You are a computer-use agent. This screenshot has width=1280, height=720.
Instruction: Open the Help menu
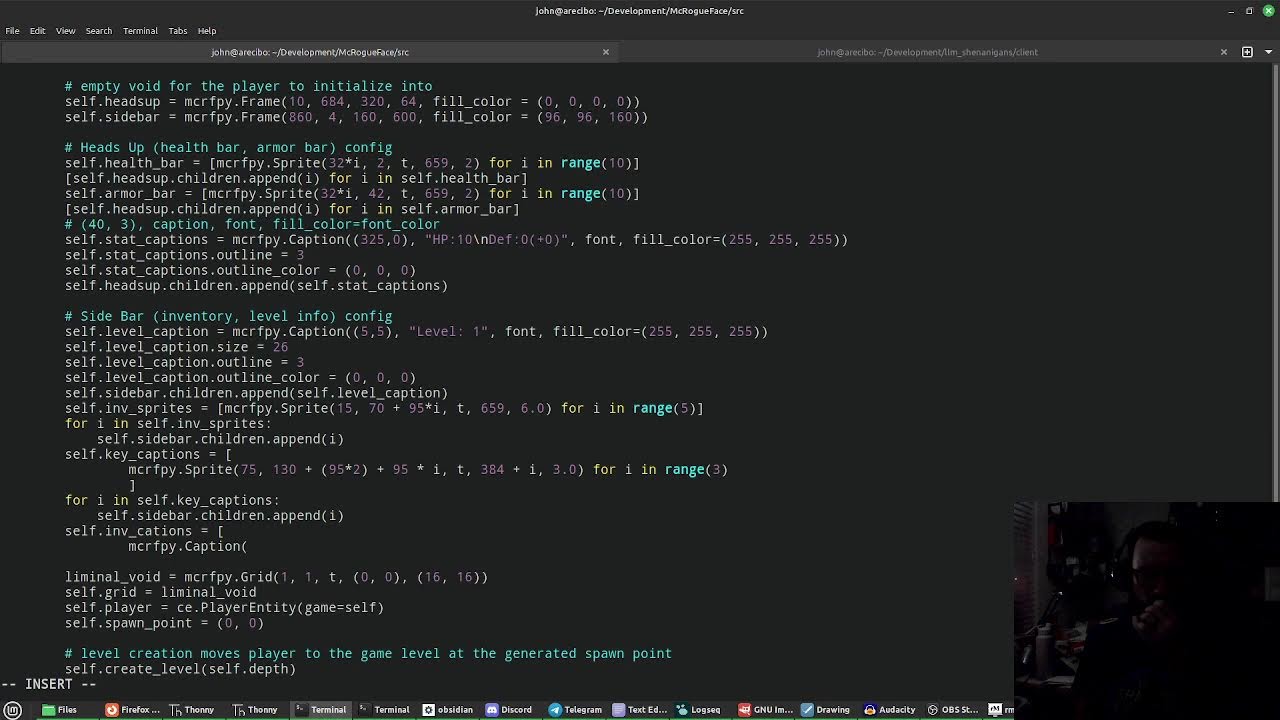[x=207, y=31]
